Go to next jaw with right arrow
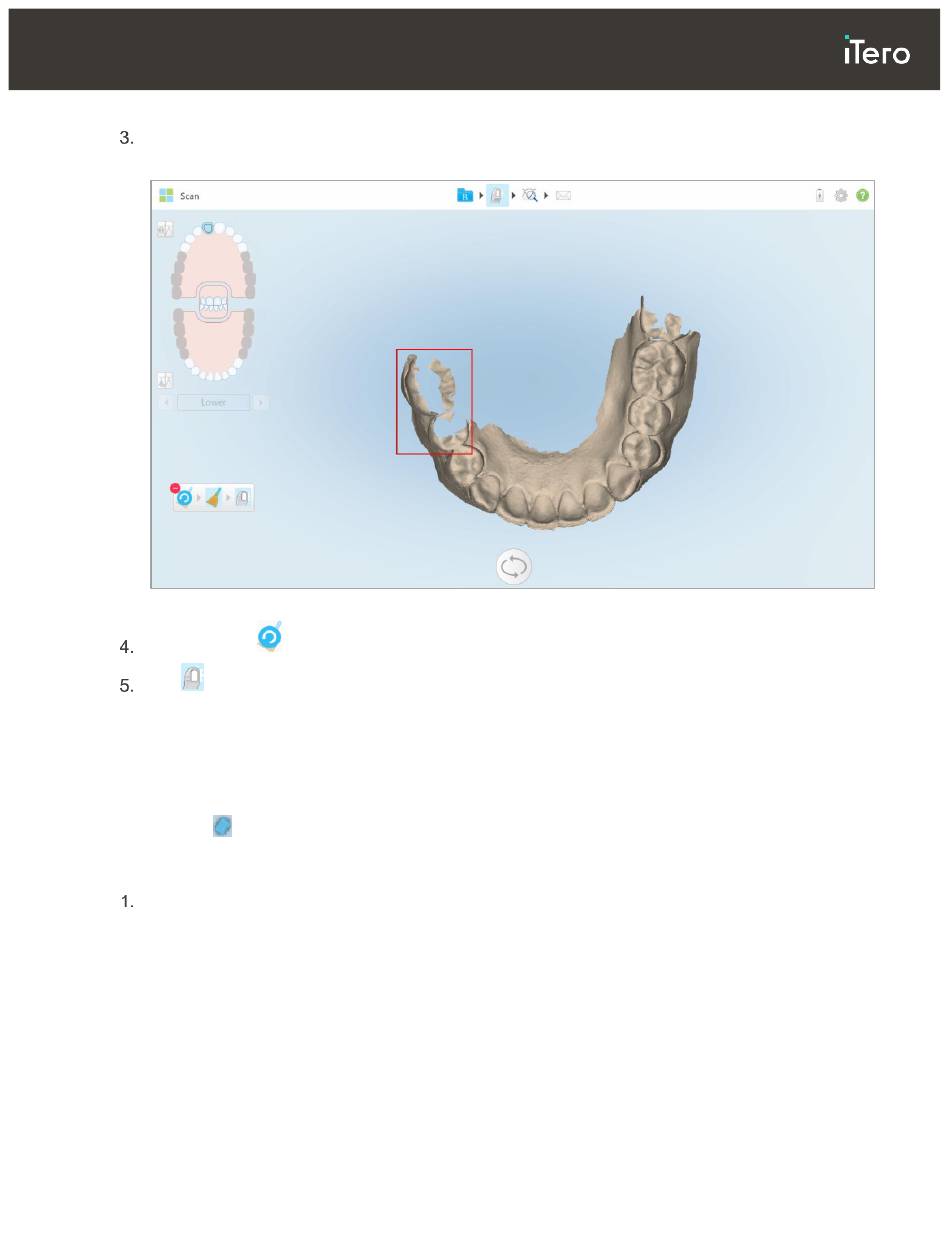950x1241 pixels. (260, 402)
